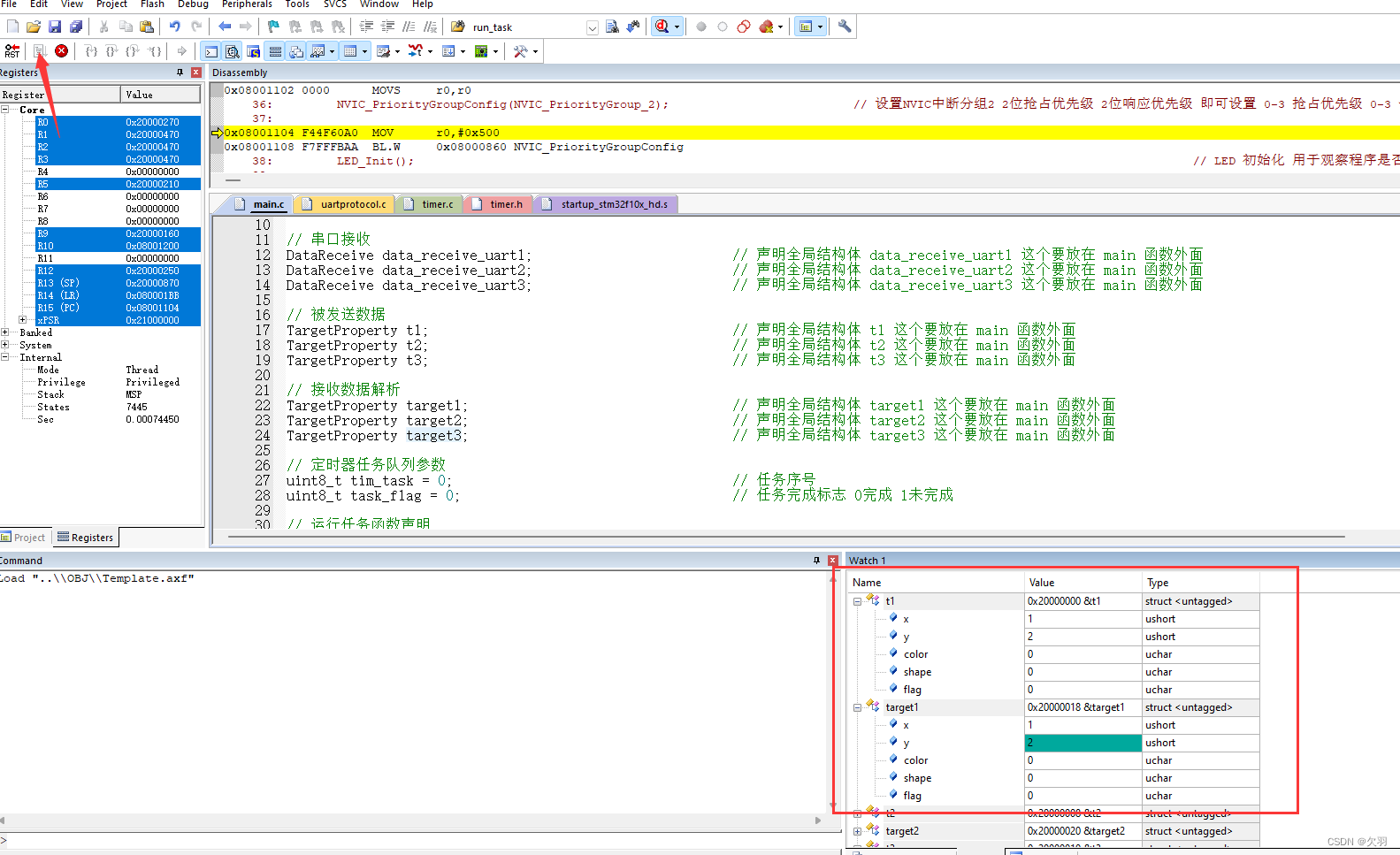
Task: Save the current file
Action: click(x=55, y=27)
